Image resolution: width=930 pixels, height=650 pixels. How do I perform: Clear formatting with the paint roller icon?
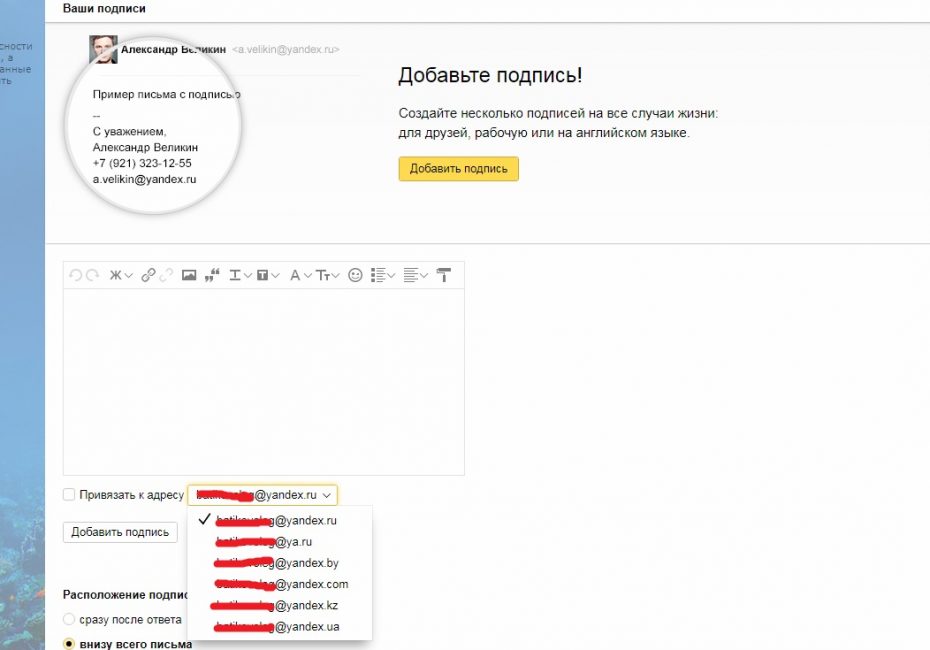click(444, 275)
